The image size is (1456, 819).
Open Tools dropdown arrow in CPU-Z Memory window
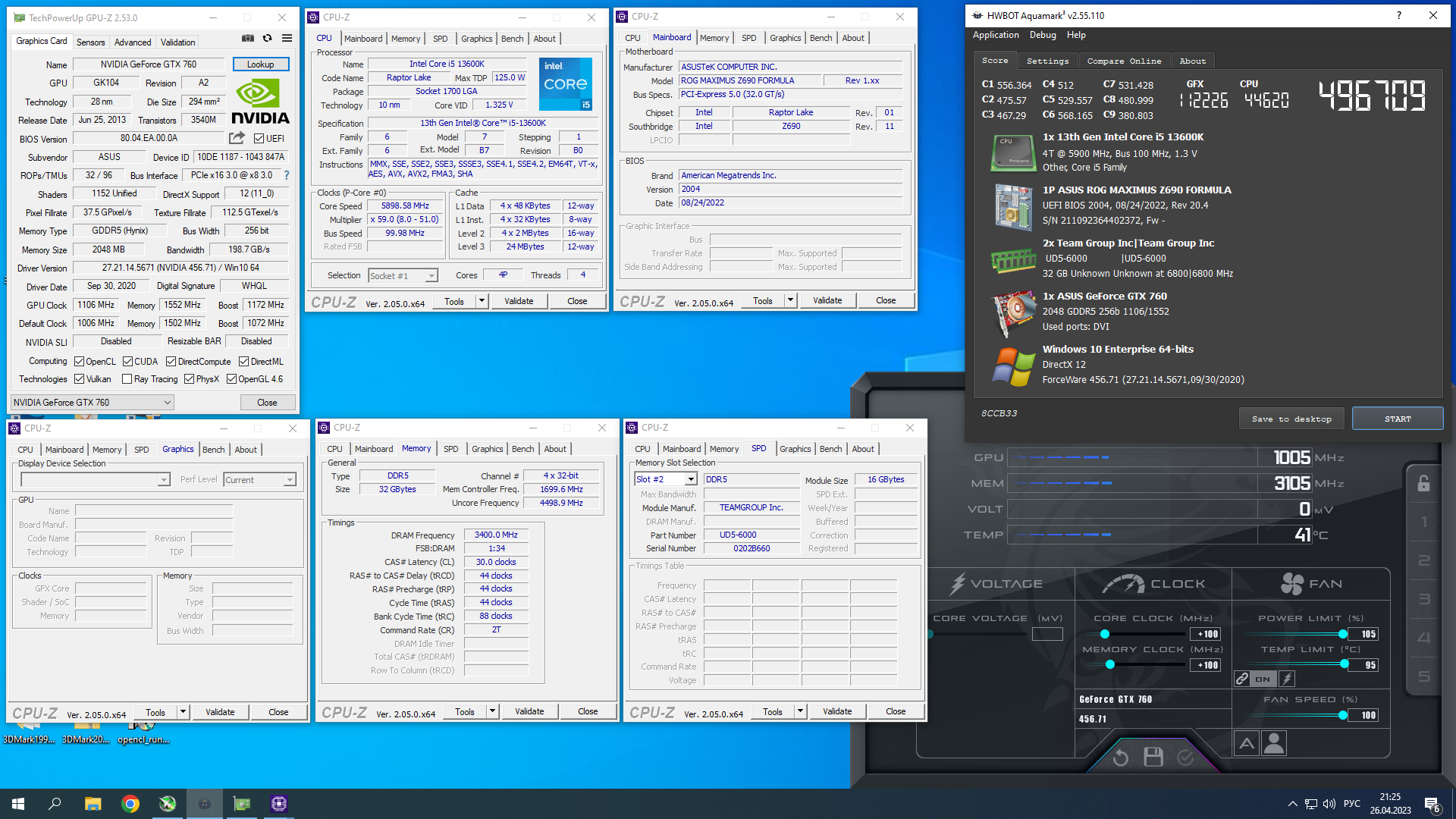491,711
